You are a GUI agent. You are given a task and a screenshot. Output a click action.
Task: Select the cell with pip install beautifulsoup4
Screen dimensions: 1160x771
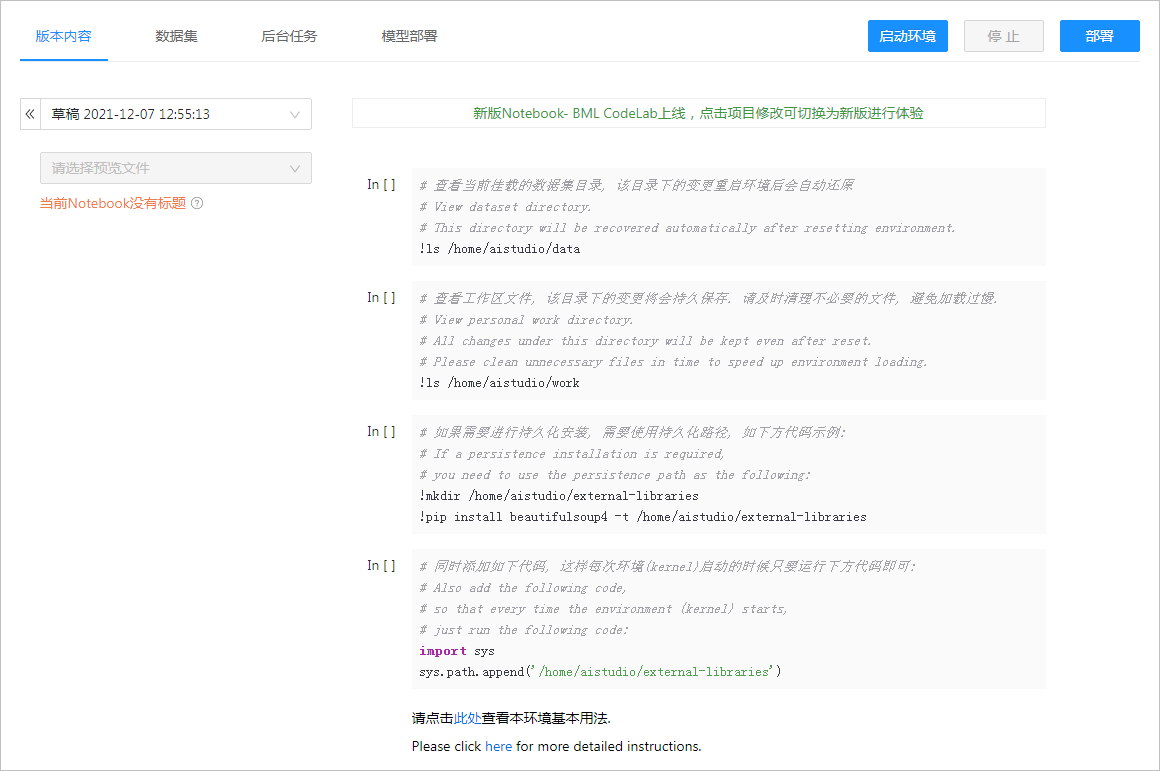[729, 474]
